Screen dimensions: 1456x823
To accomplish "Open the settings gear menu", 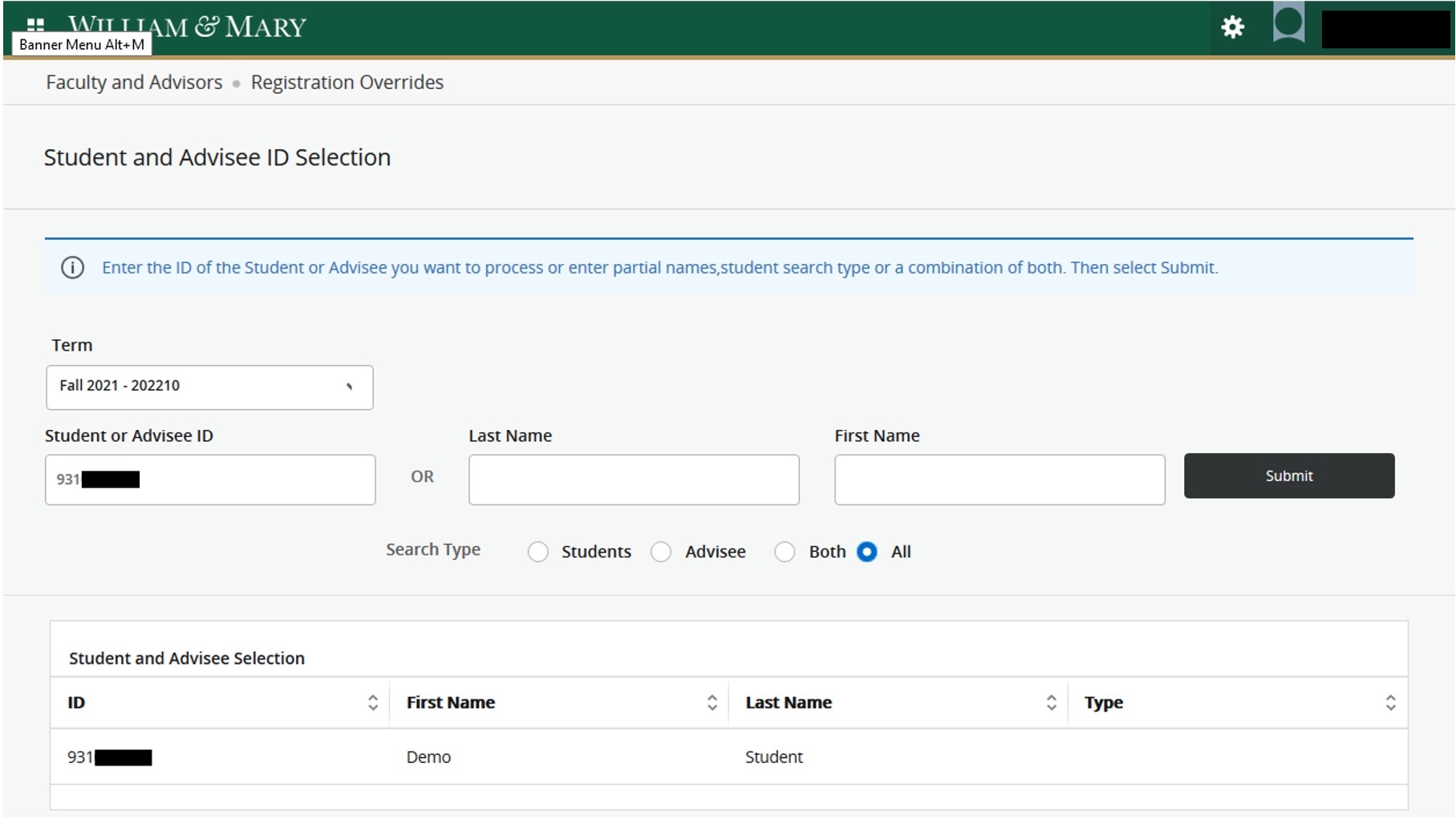I will click(x=1233, y=26).
